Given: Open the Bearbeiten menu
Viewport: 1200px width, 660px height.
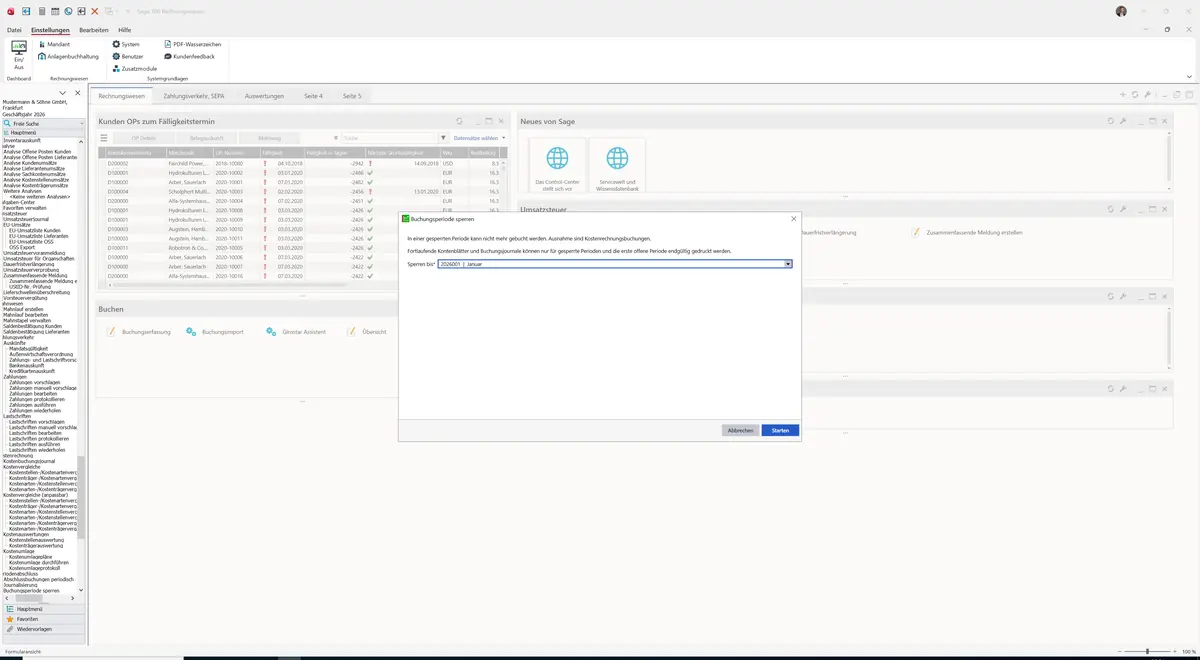Looking at the screenshot, I should click(94, 30).
